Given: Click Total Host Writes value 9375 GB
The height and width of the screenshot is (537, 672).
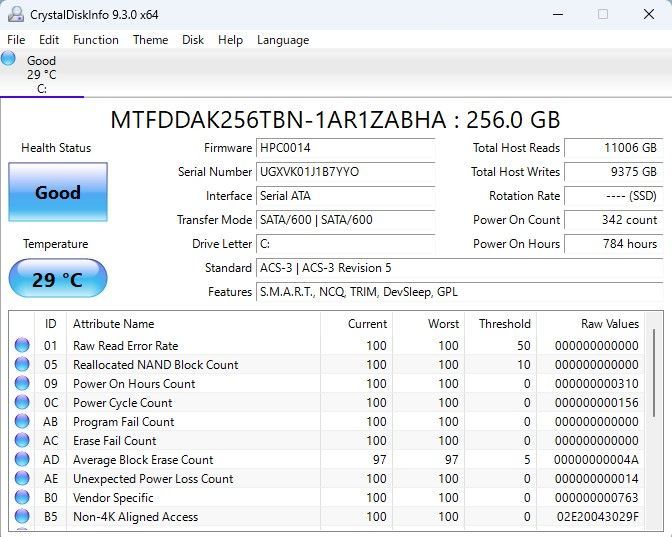Looking at the screenshot, I should [x=614, y=172].
